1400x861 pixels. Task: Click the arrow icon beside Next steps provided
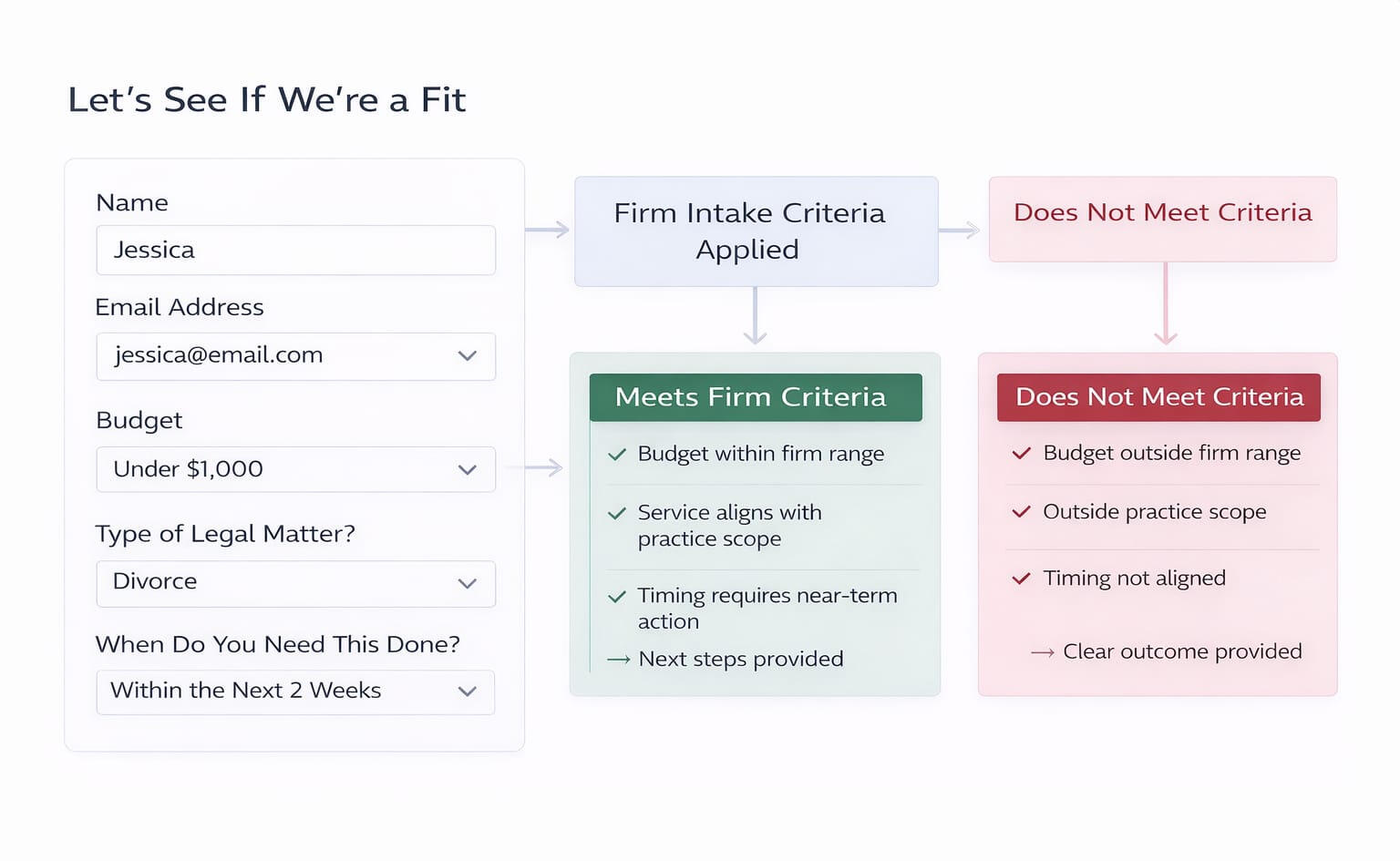click(x=619, y=660)
